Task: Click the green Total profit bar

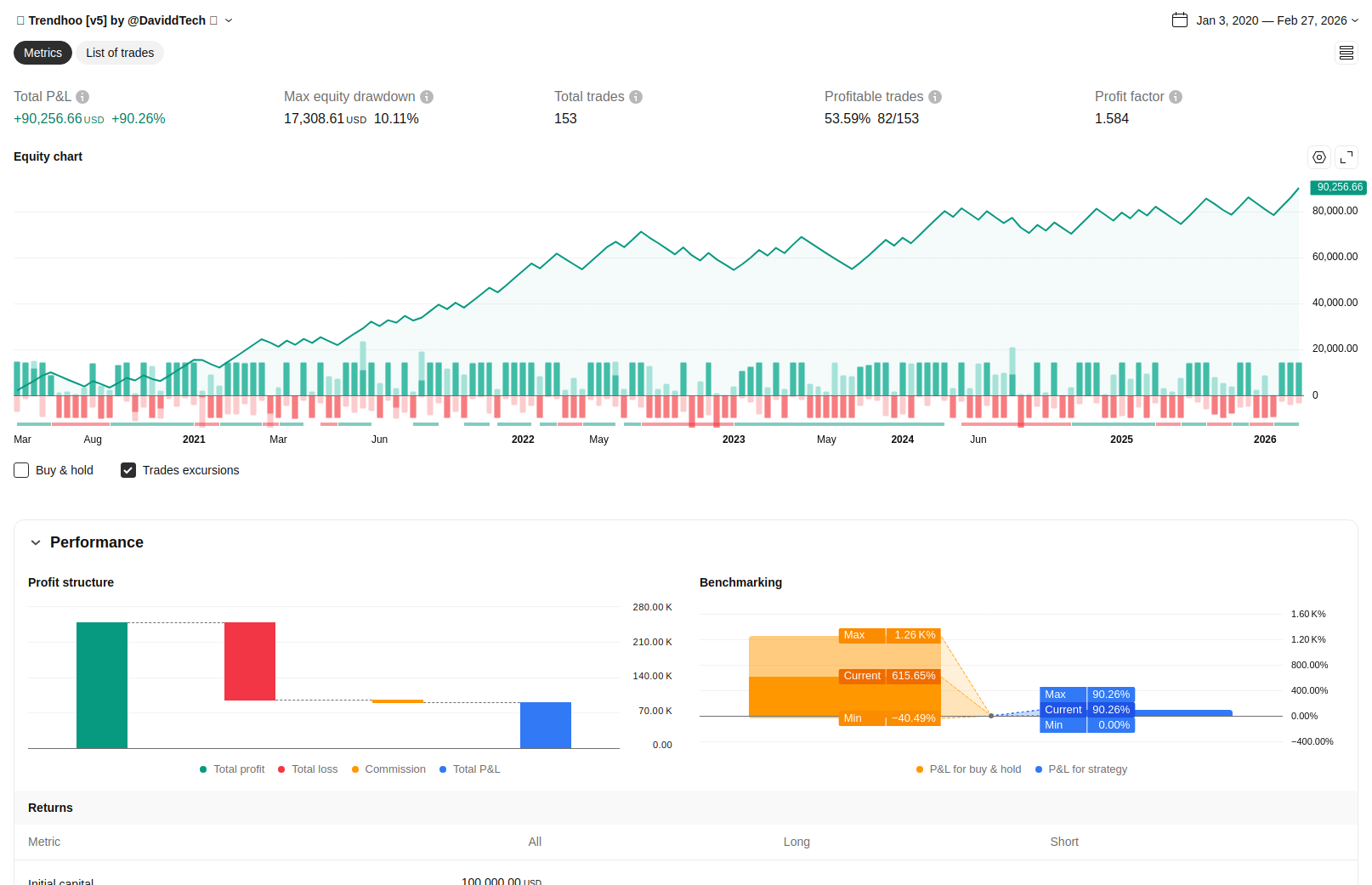Action: [102, 685]
